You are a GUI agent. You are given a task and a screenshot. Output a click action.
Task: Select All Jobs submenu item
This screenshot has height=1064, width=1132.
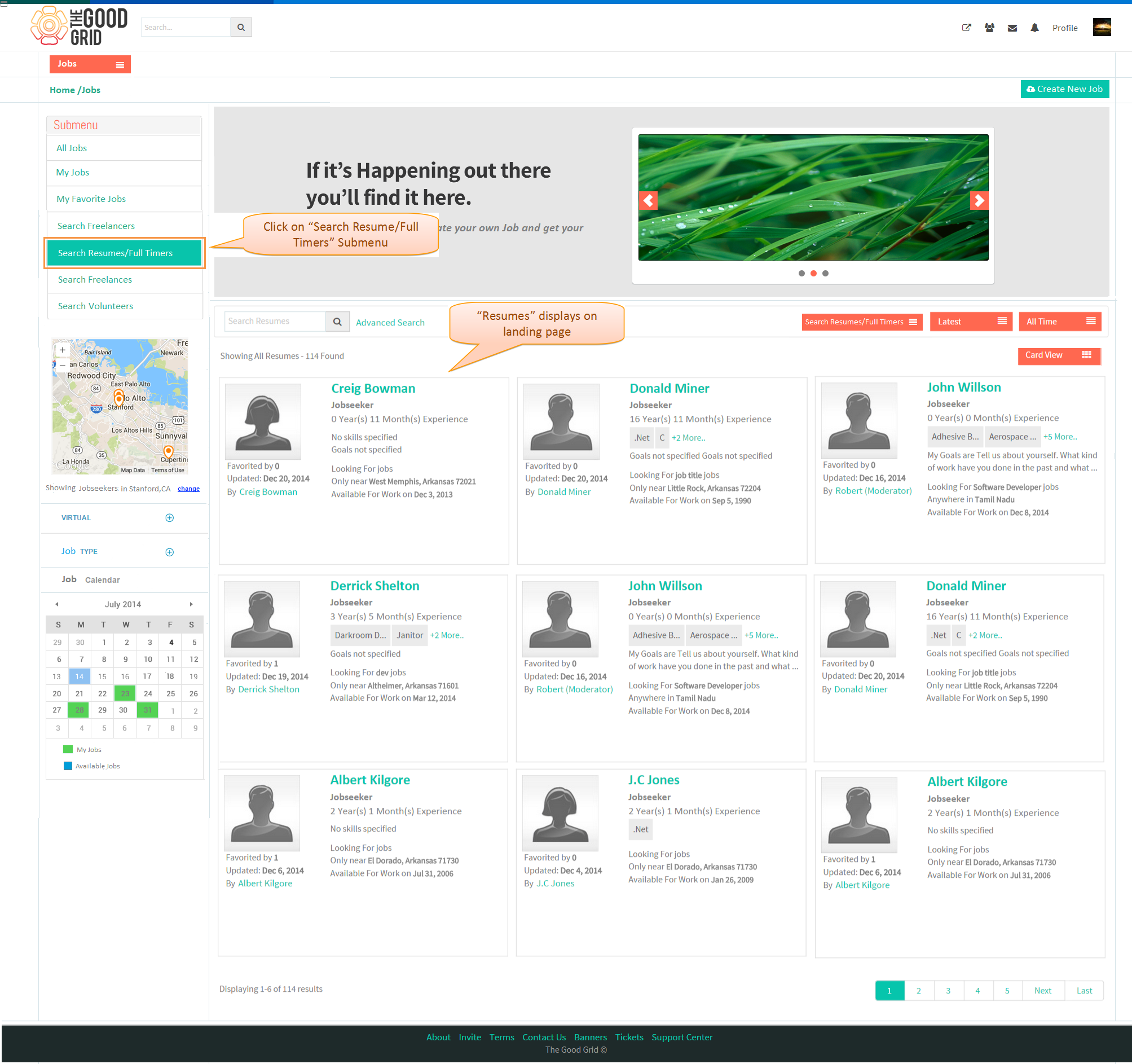124,148
